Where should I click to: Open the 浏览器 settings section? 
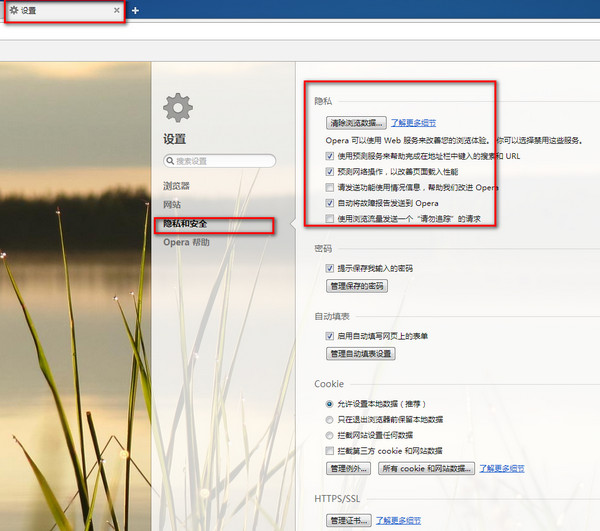coord(176,186)
